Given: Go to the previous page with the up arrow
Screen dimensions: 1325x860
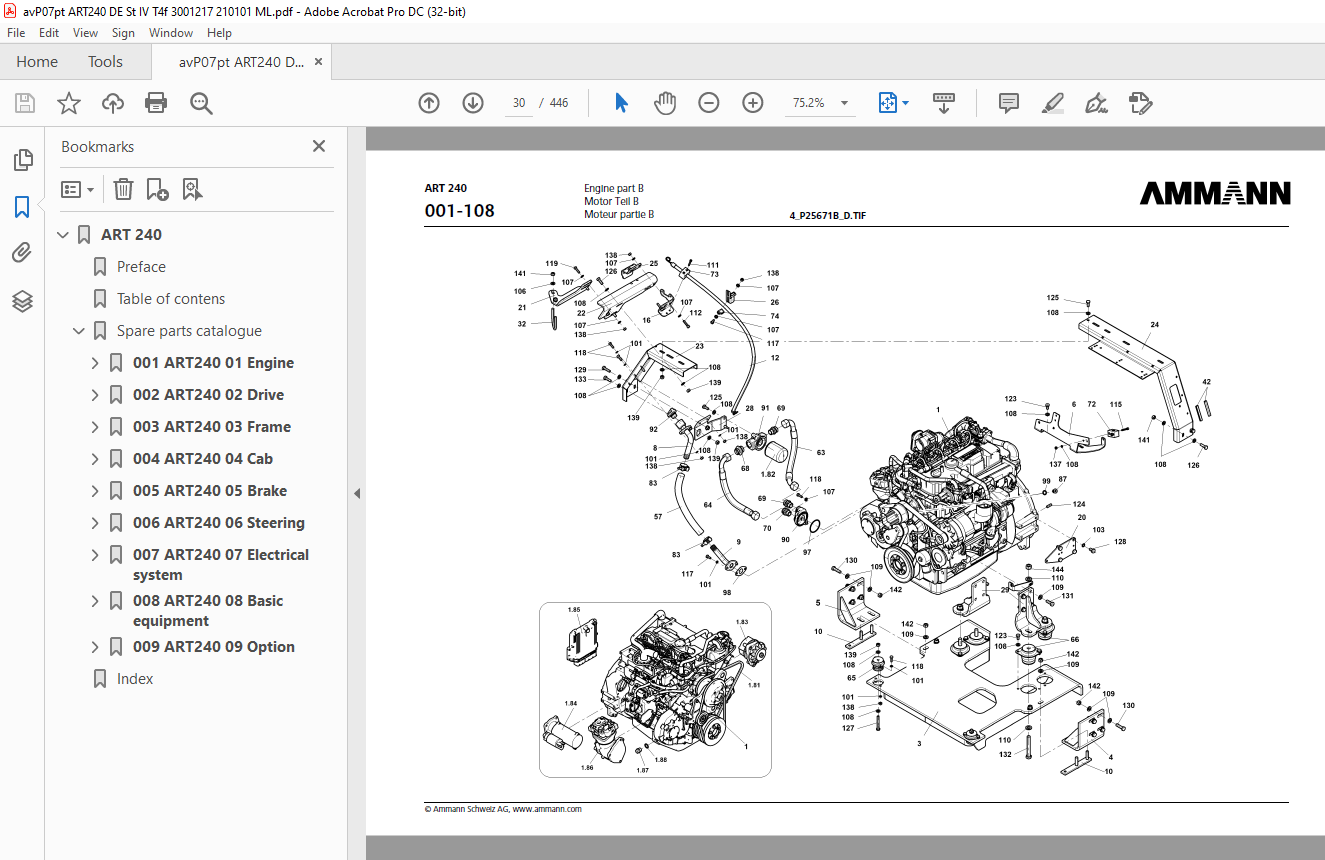Looking at the screenshot, I should 429,103.
